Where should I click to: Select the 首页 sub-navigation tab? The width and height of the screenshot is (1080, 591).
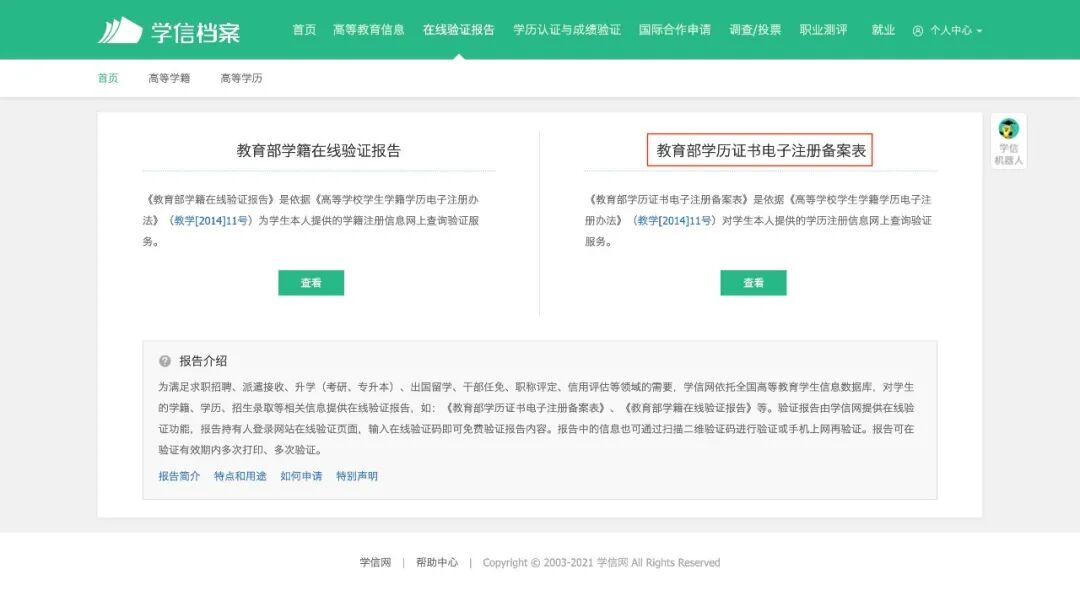coord(107,78)
